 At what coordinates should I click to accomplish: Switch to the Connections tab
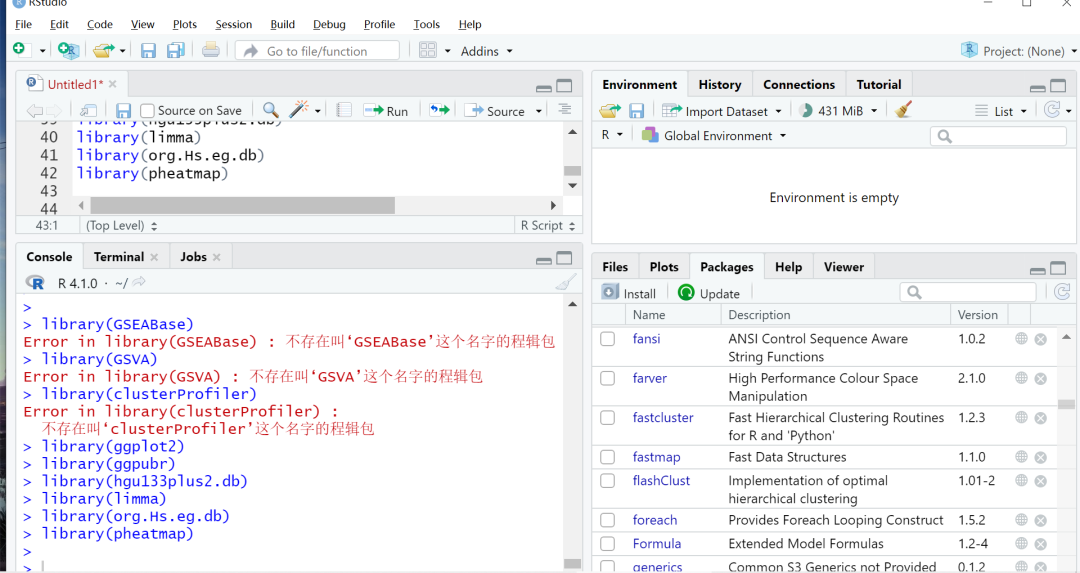(x=798, y=84)
